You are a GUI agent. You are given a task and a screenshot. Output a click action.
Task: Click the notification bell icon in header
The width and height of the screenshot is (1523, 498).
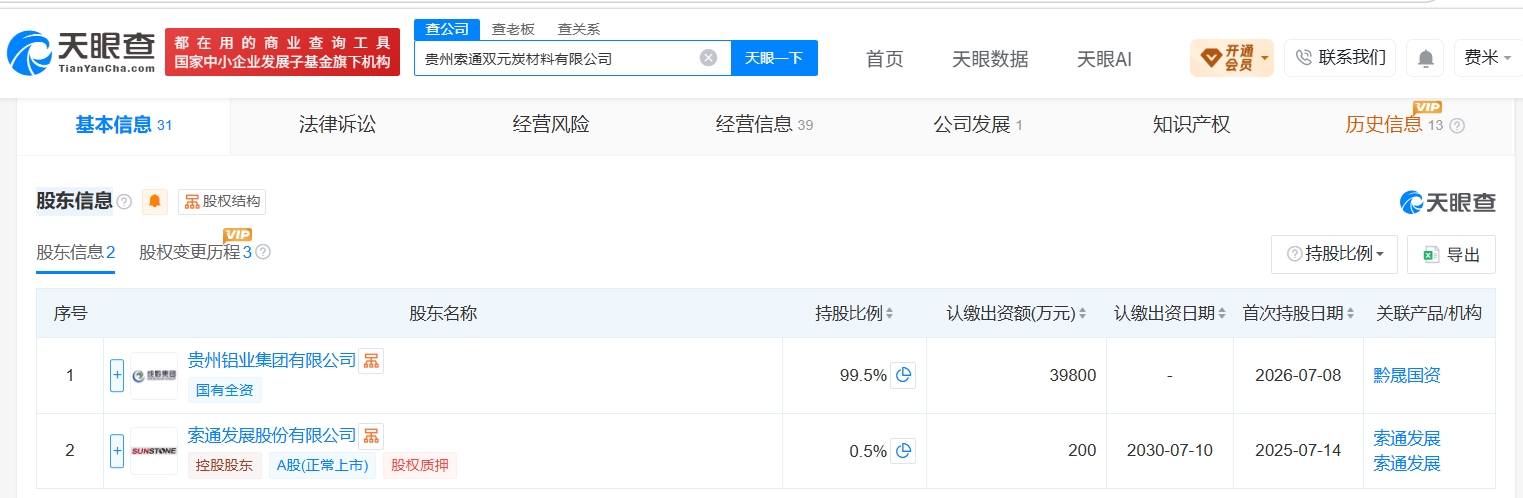1425,58
